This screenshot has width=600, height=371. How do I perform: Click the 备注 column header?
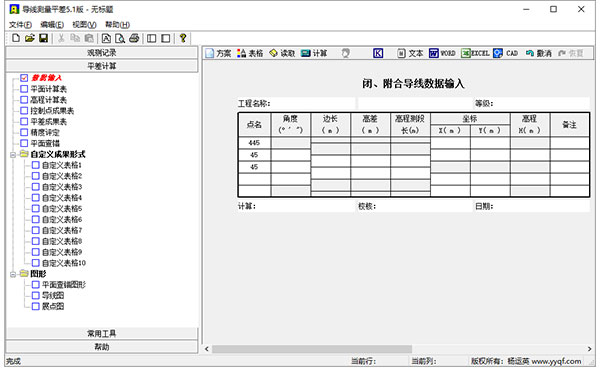pos(570,125)
